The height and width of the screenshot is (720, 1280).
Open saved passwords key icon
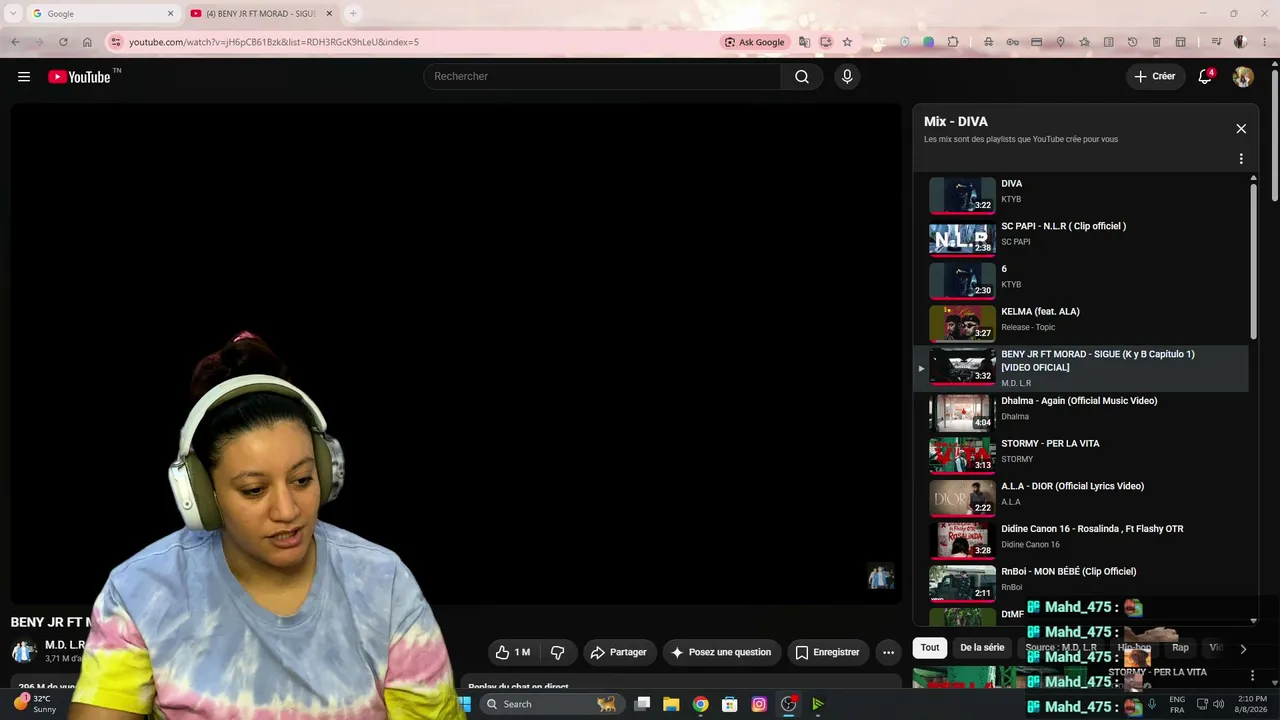click(x=1012, y=42)
